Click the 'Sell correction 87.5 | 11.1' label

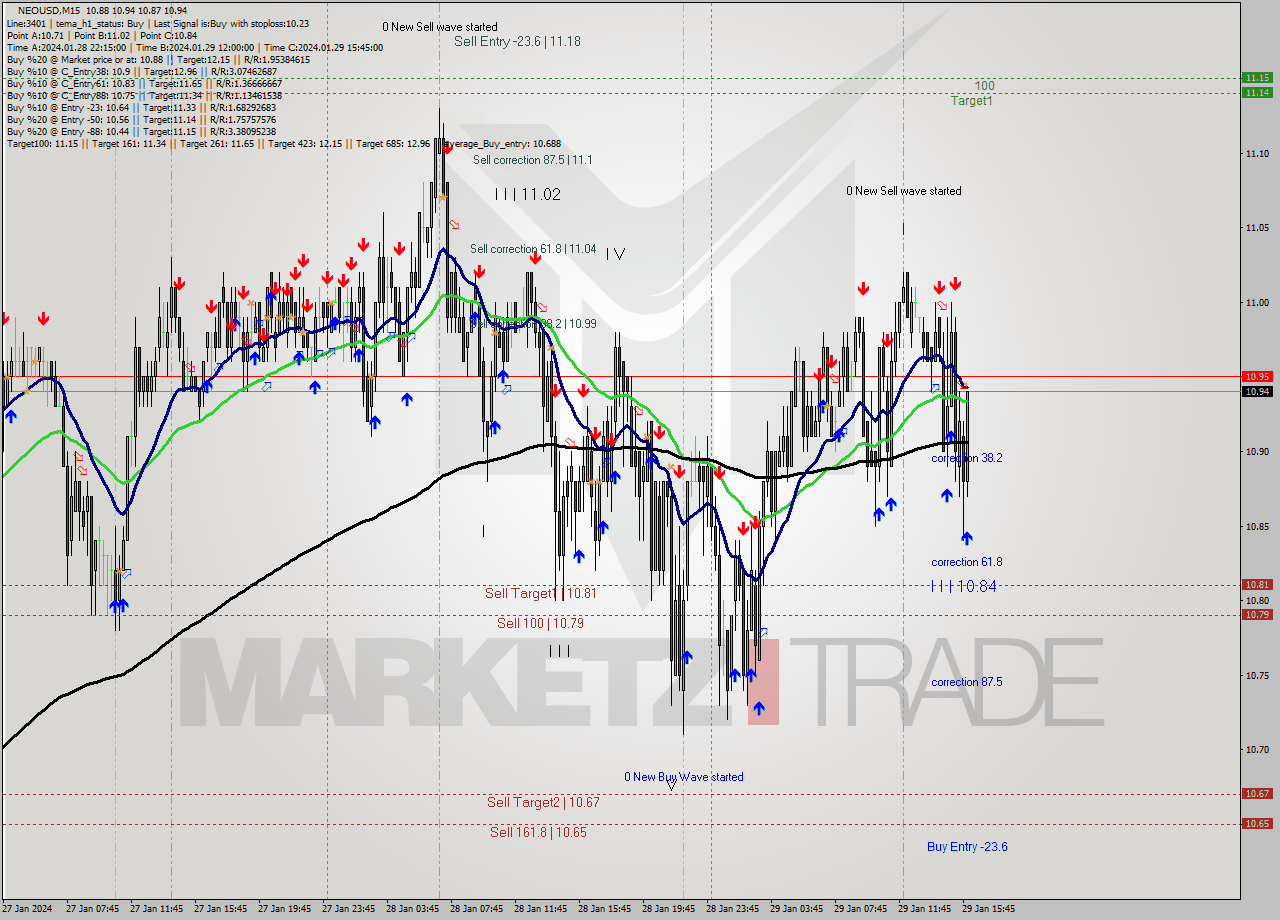[533, 160]
